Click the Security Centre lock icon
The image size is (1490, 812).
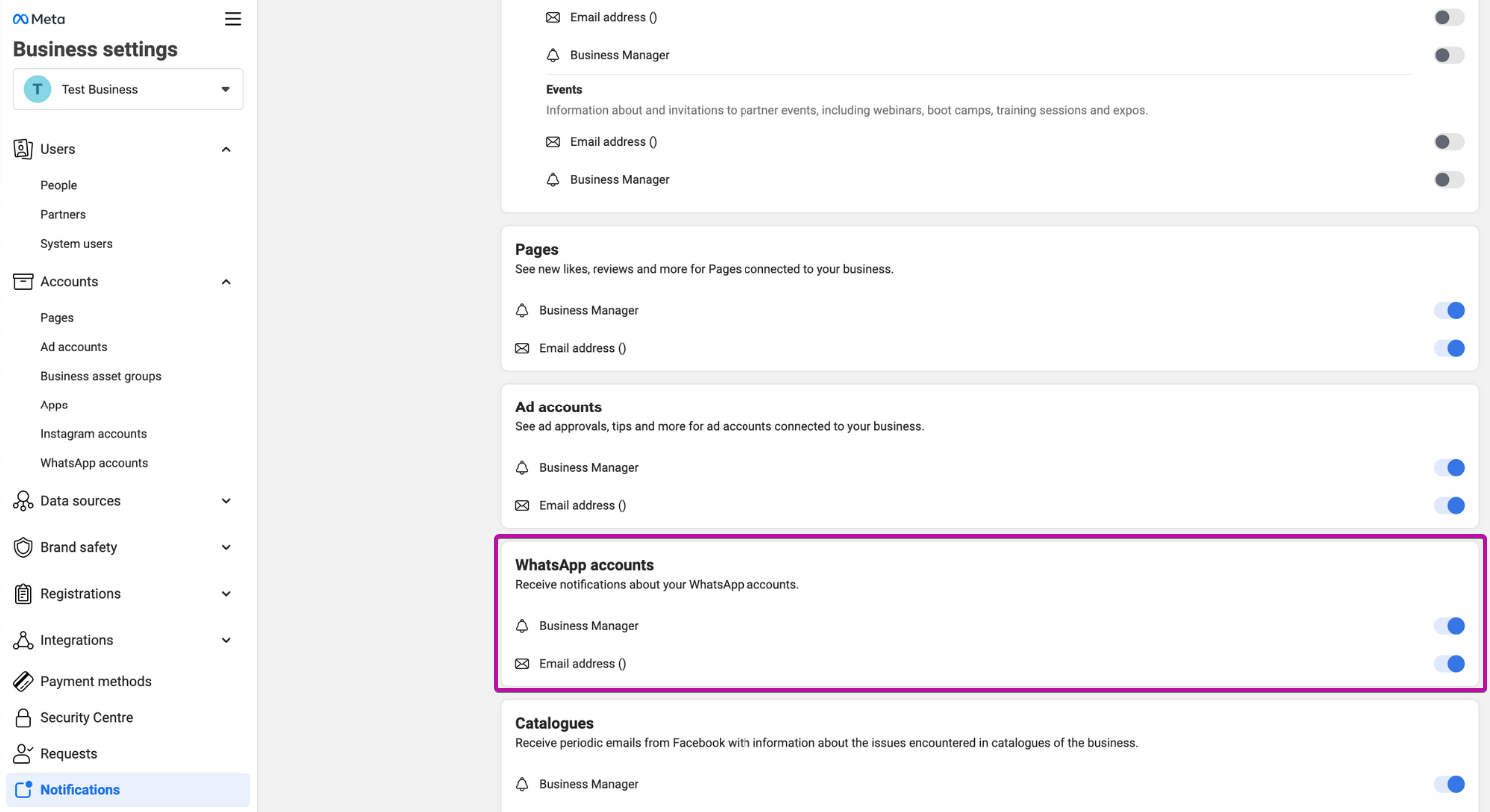(x=23, y=718)
